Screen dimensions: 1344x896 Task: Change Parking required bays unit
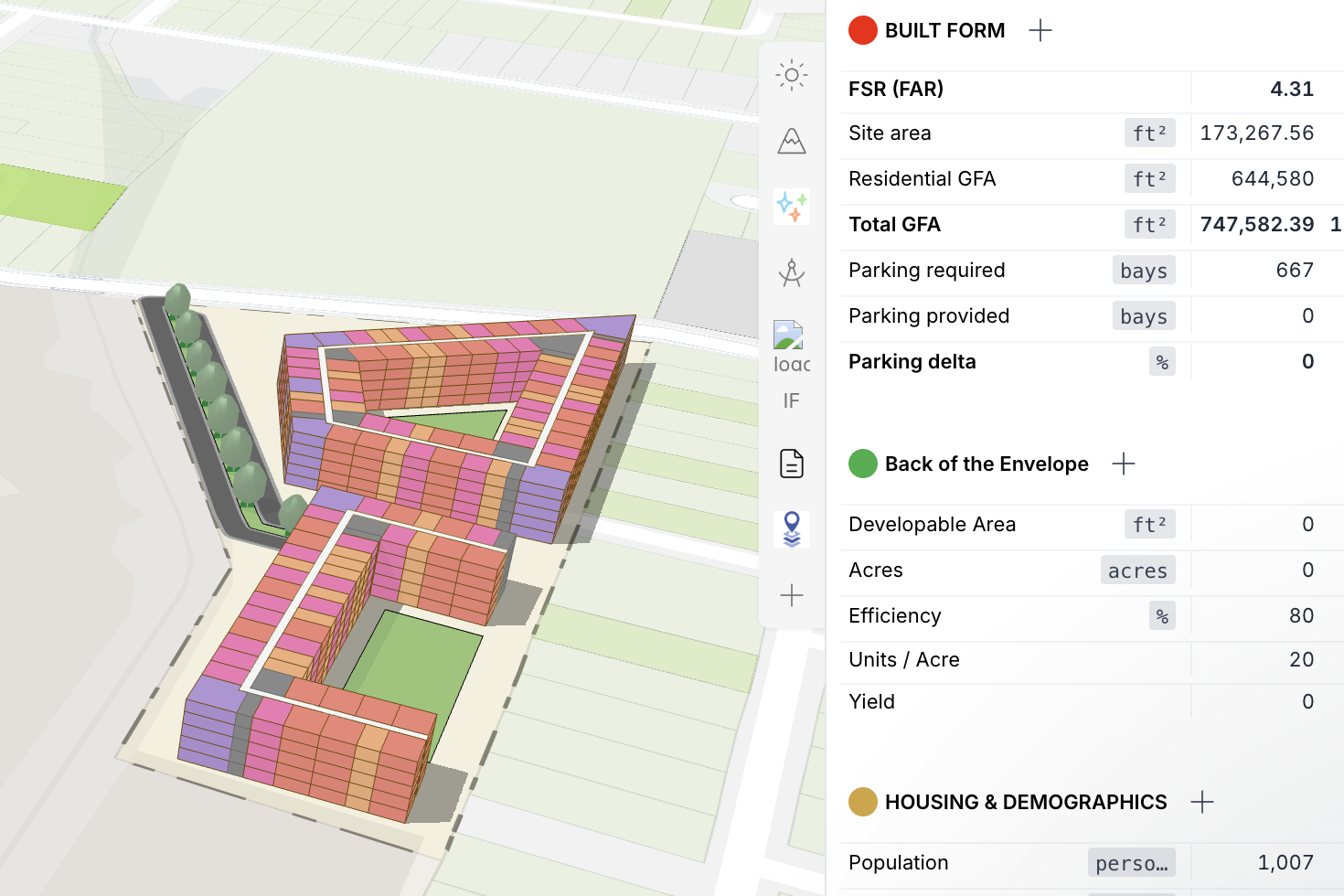[1144, 271]
